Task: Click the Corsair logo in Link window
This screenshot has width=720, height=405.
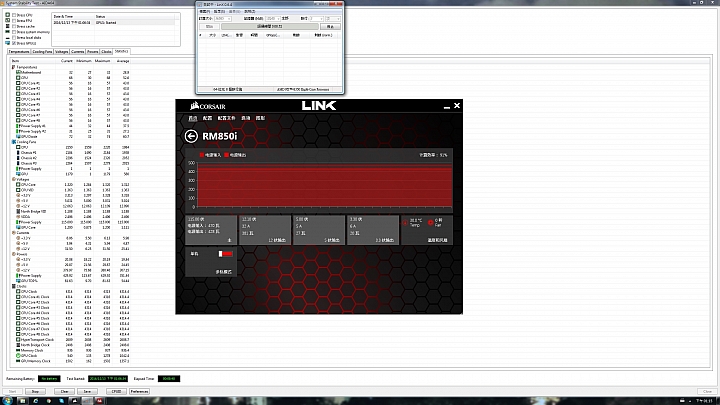Action: [x=208, y=106]
